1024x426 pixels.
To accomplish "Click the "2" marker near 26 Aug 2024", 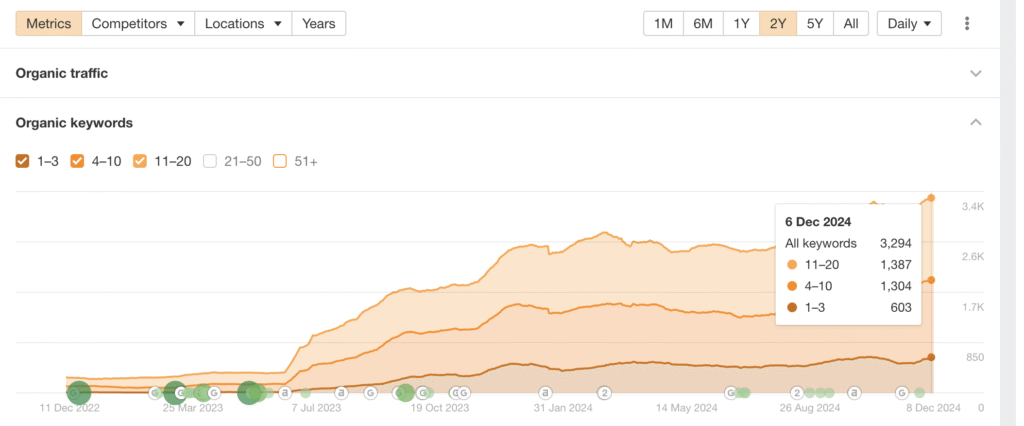I will pos(797,393).
